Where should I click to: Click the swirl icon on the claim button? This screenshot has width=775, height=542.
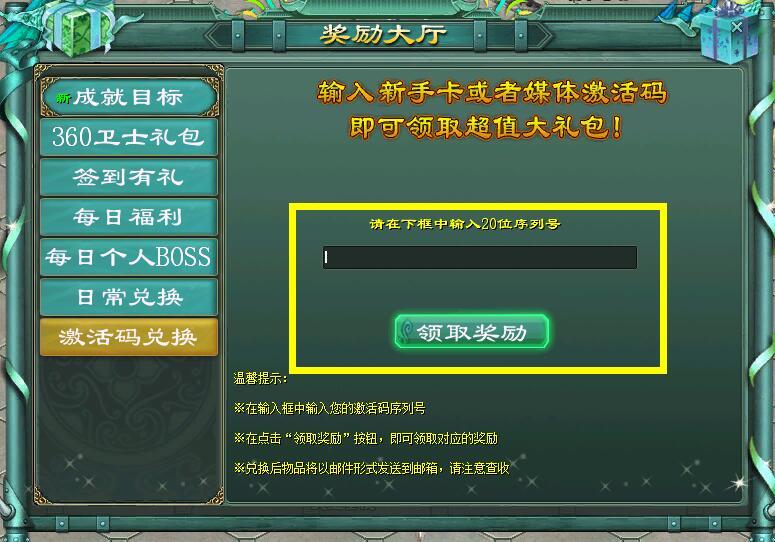(x=407, y=332)
